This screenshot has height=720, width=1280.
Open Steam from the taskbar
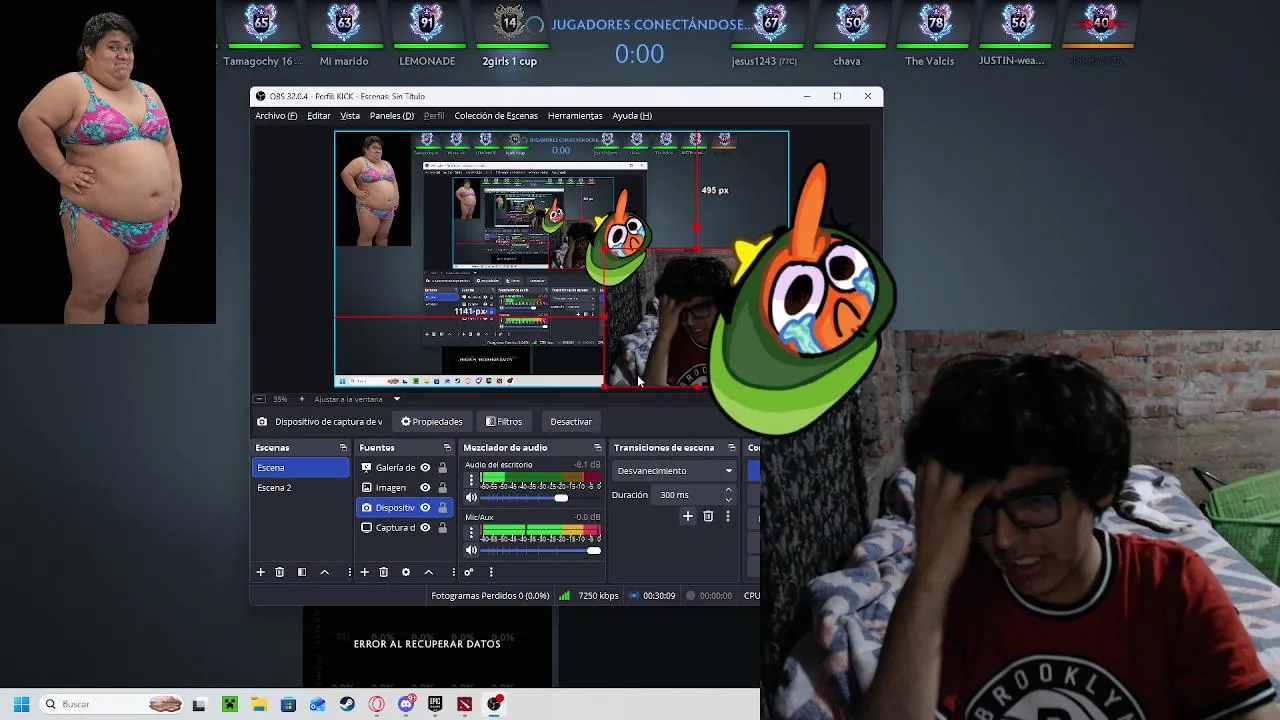pyautogui.click(x=347, y=704)
